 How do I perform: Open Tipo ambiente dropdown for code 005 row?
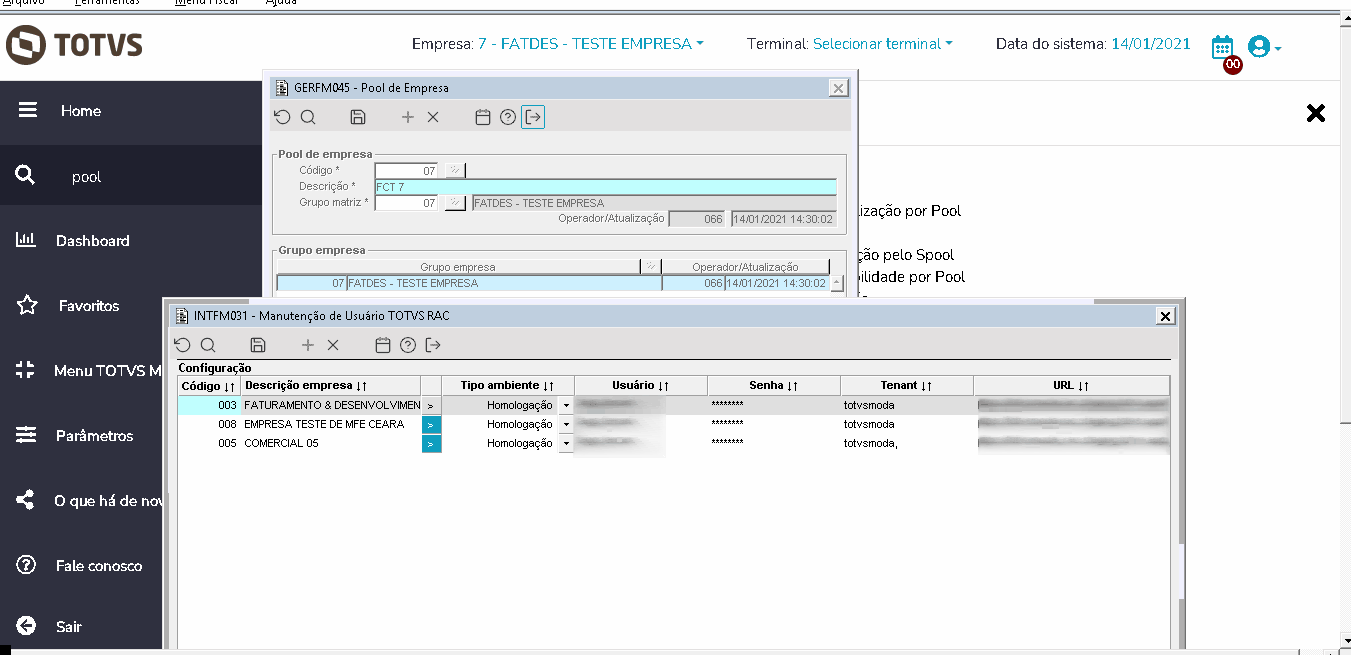pos(566,444)
